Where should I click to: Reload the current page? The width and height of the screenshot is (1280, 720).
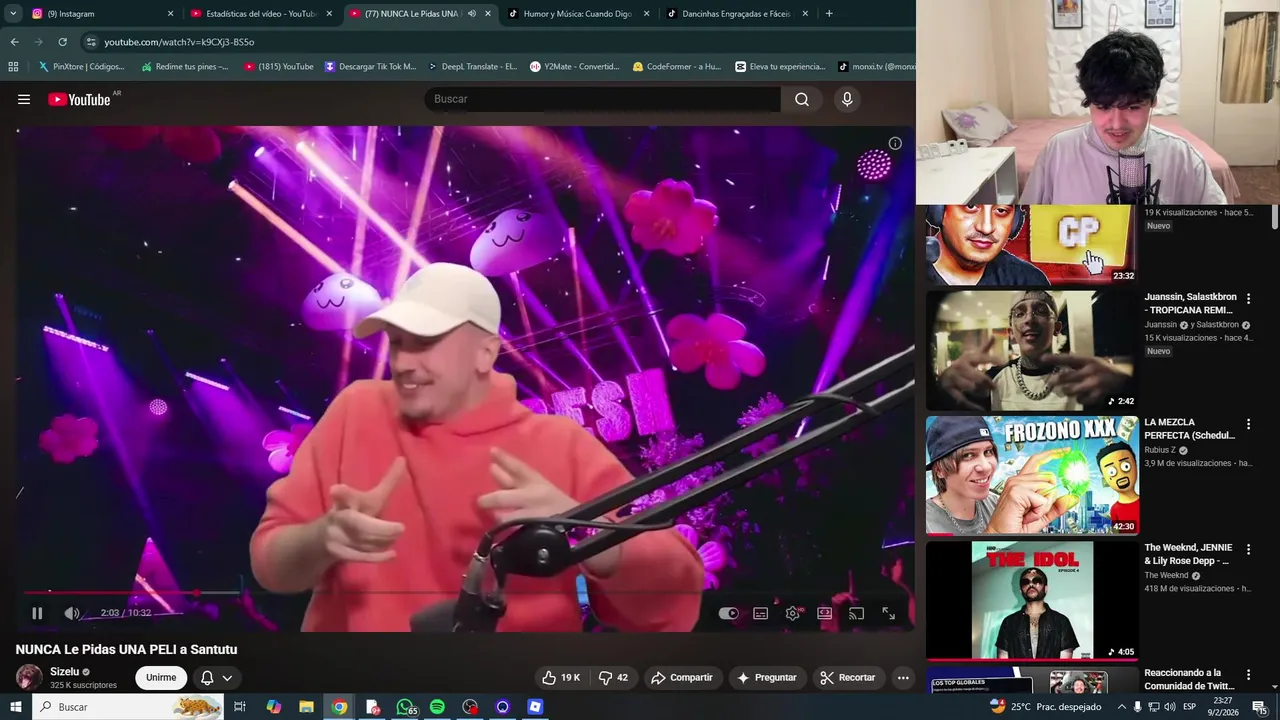tap(62, 42)
